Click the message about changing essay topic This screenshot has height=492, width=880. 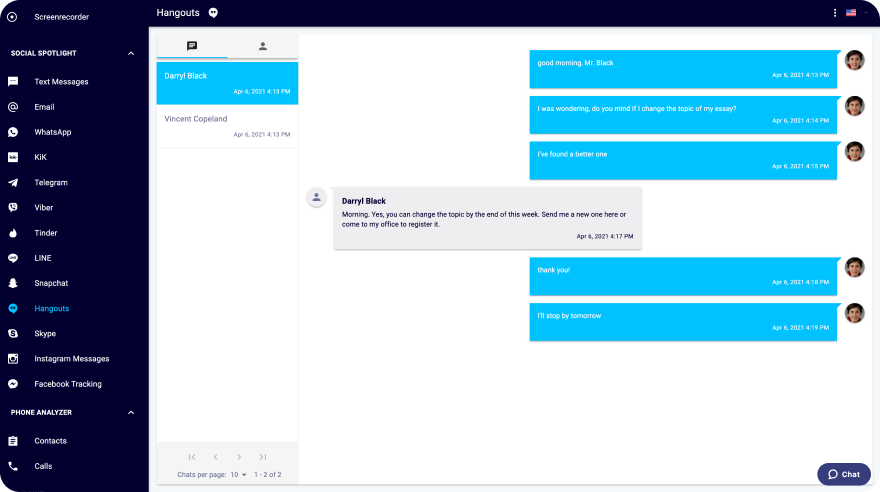click(683, 115)
